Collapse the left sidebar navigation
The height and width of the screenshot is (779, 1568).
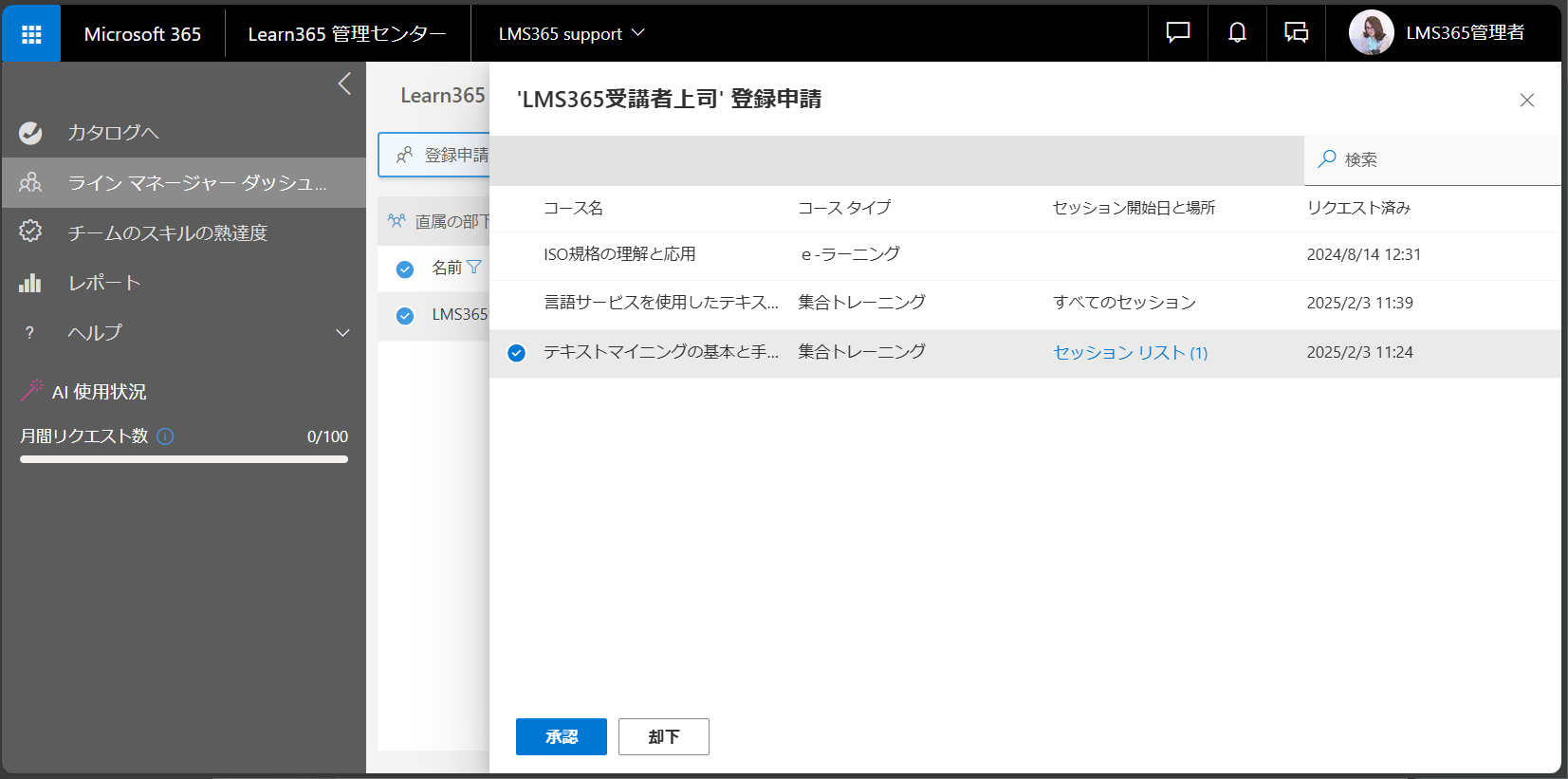(x=344, y=84)
